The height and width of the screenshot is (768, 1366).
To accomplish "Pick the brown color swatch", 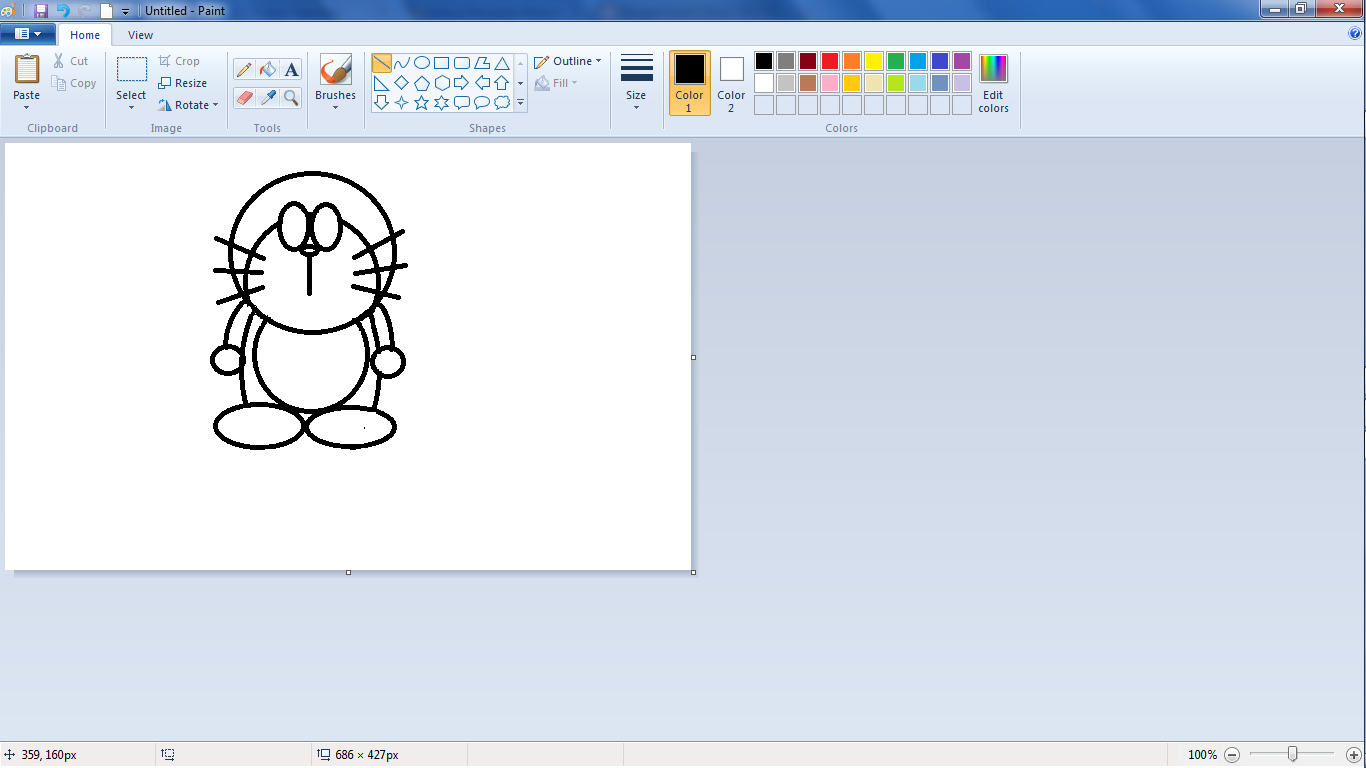I will pos(808,83).
